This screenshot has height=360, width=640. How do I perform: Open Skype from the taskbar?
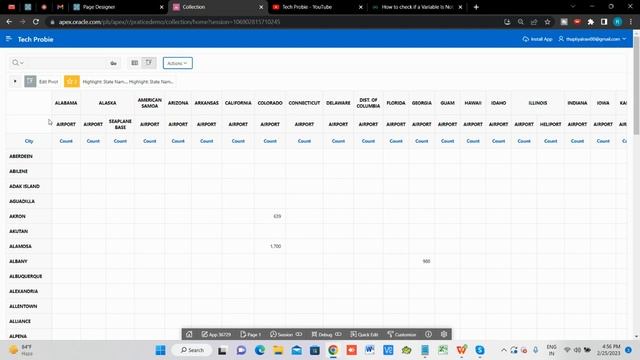click(x=480, y=350)
